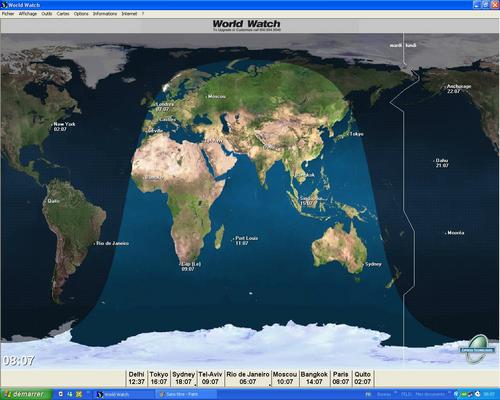This screenshot has width=500, height=400.
Task: Open the Cartes menu
Action: (63, 14)
